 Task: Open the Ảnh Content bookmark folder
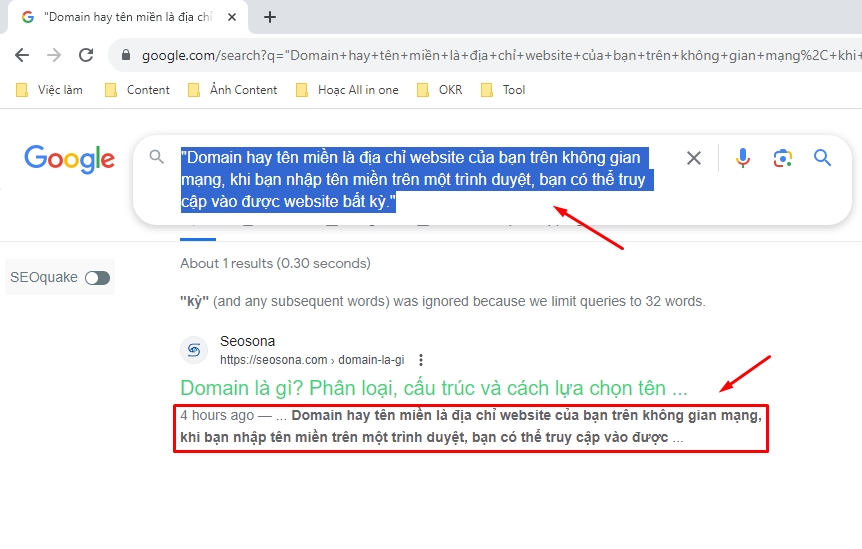click(x=233, y=90)
